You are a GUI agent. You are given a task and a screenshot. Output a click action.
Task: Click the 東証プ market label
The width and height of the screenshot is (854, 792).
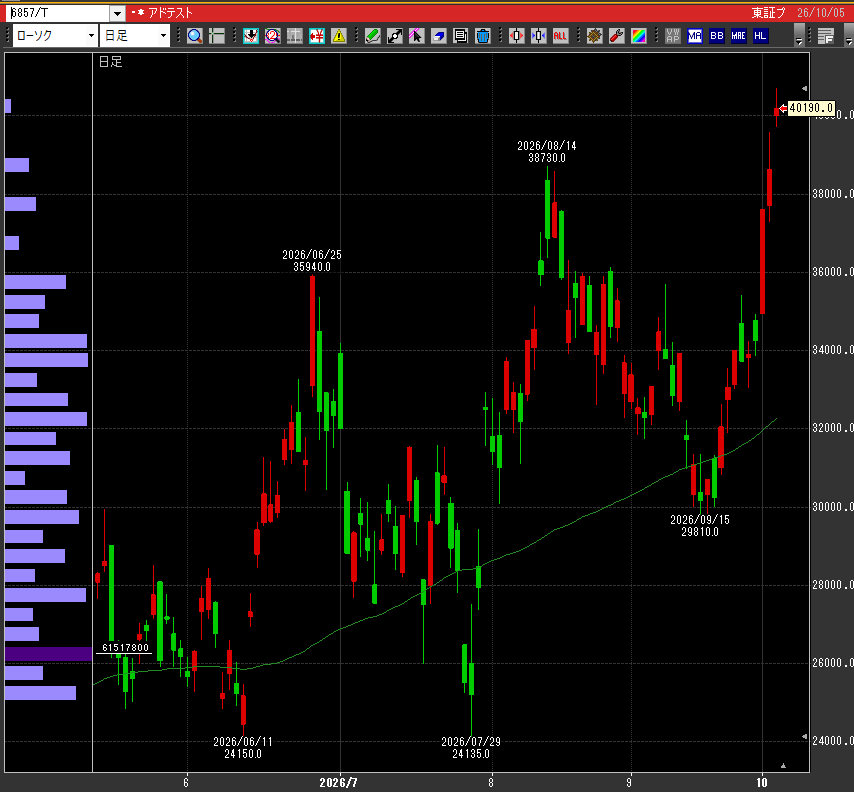point(768,13)
